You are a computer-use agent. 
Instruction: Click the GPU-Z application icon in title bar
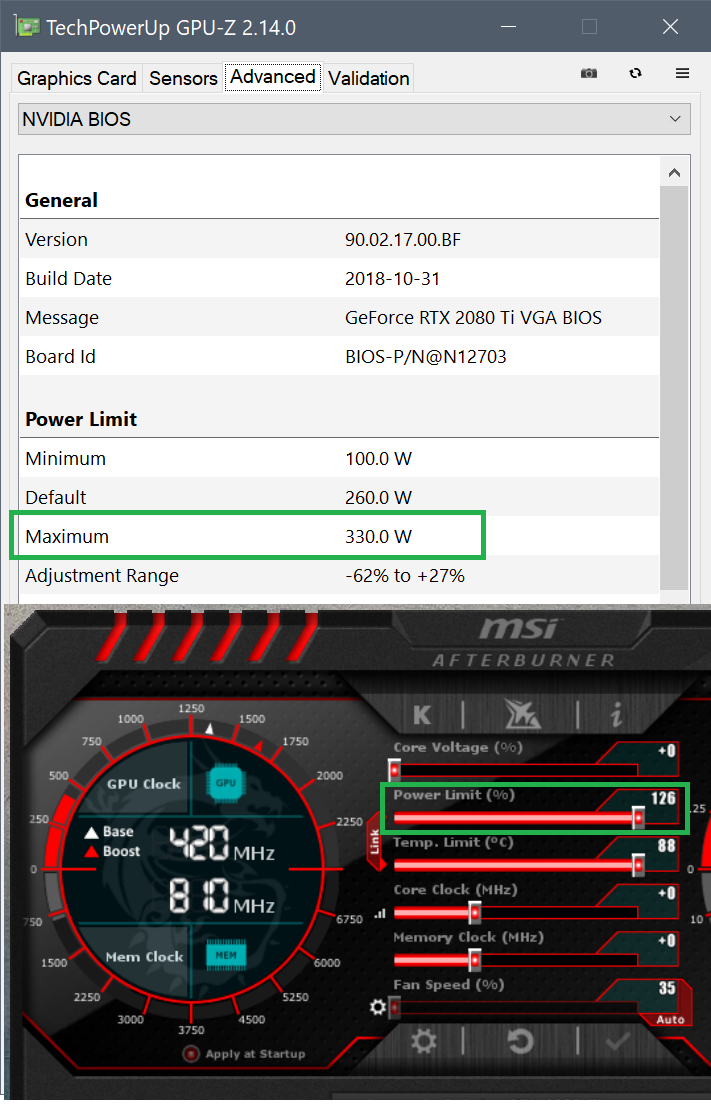[27, 27]
